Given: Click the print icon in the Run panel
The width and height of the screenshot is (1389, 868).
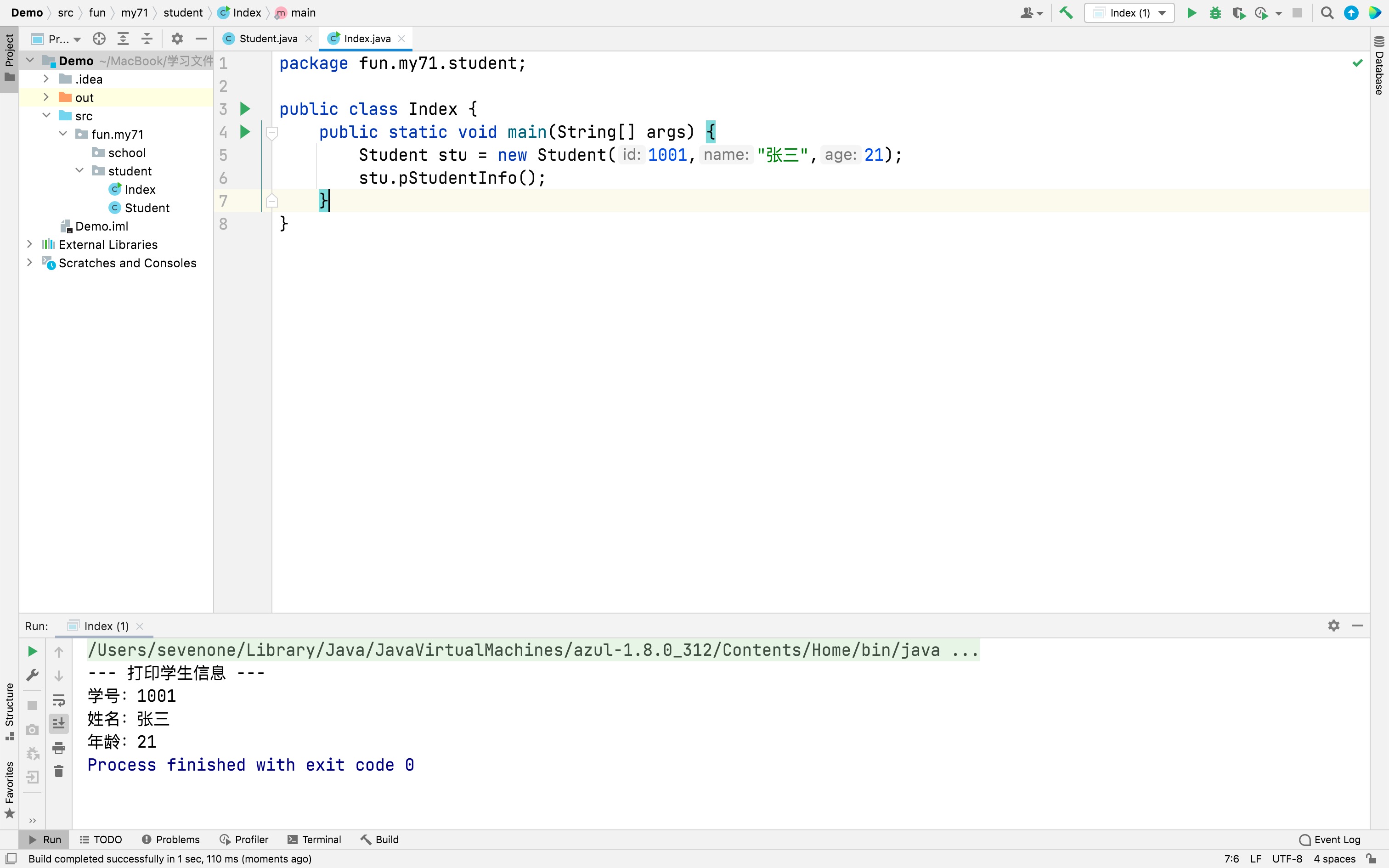Looking at the screenshot, I should click(58, 748).
